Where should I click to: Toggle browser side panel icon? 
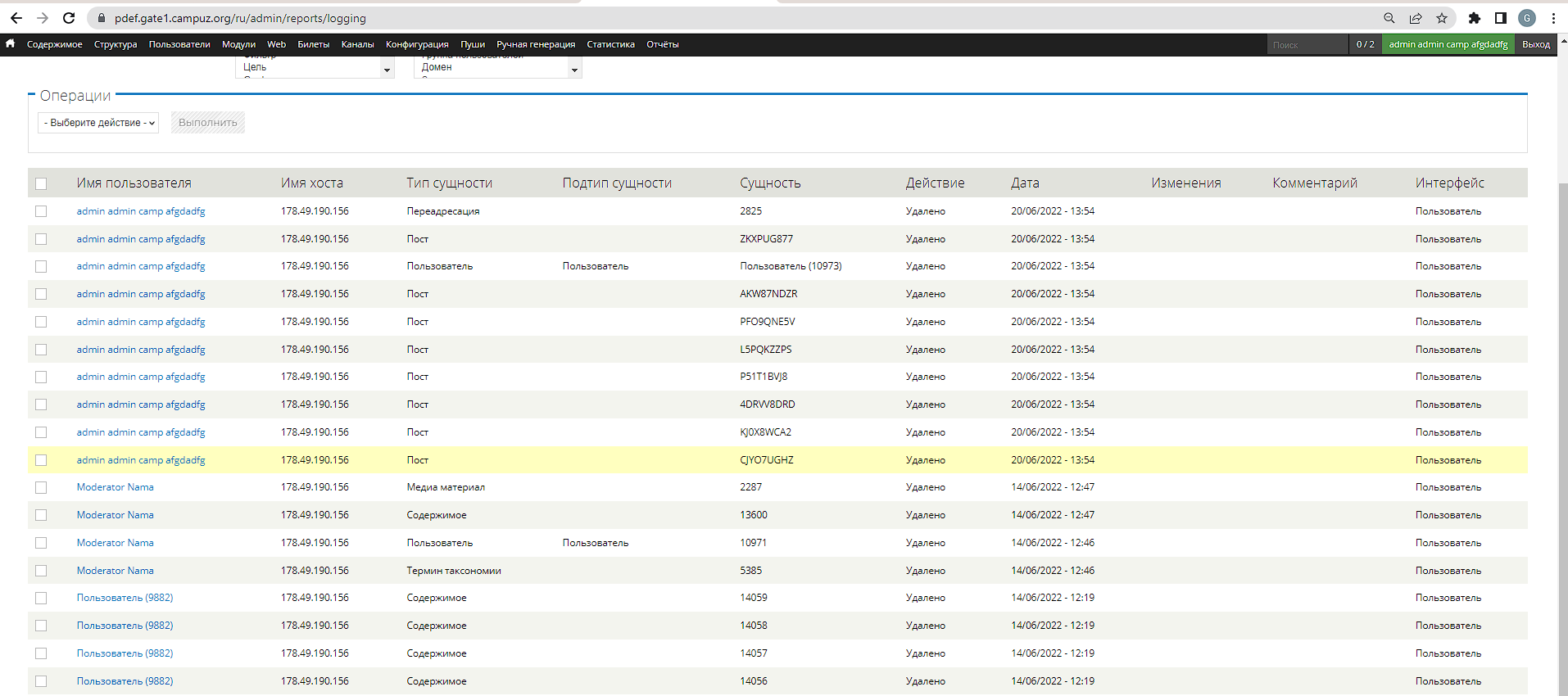click(1501, 18)
